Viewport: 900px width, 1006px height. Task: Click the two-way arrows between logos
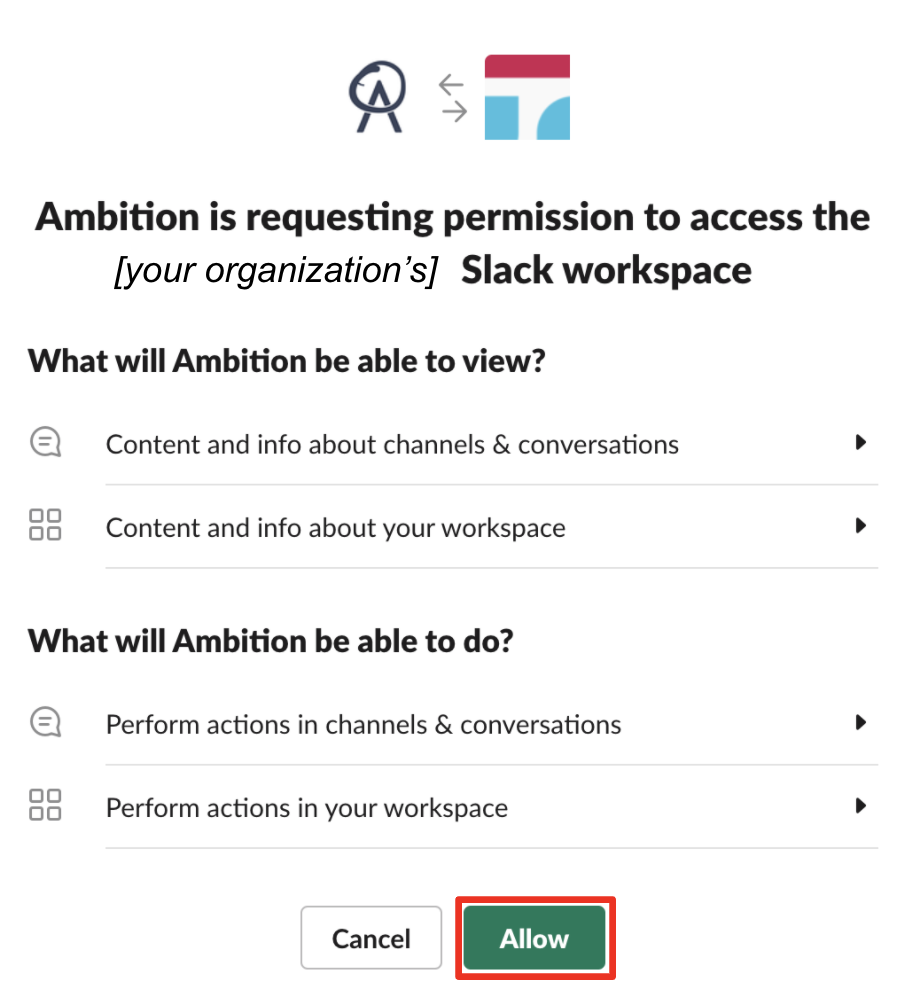[454, 98]
